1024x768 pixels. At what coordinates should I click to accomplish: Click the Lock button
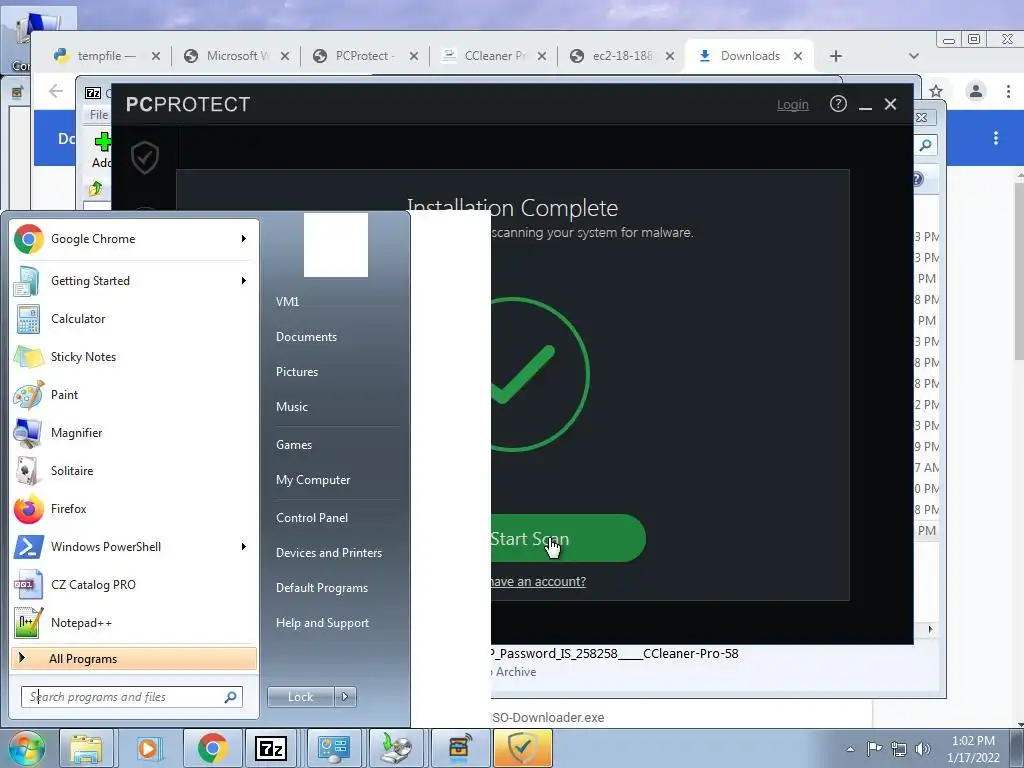coord(301,697)
